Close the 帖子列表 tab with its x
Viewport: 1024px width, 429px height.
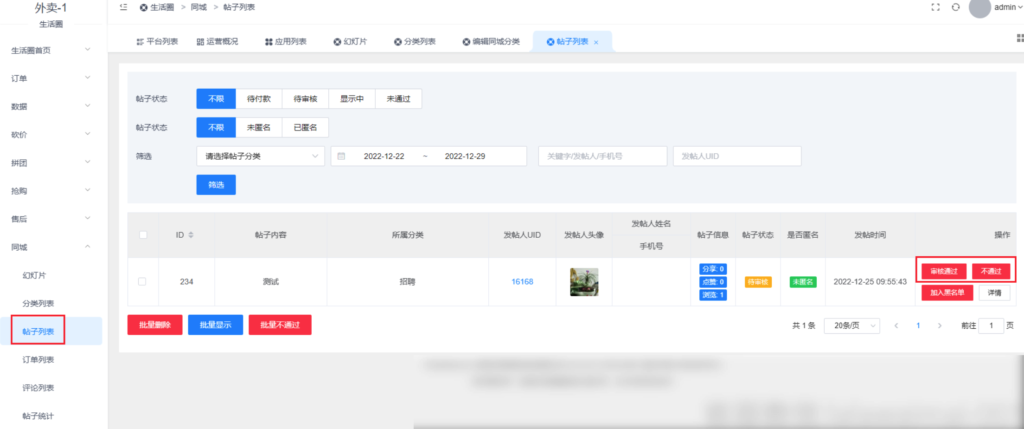pos(596,42)
